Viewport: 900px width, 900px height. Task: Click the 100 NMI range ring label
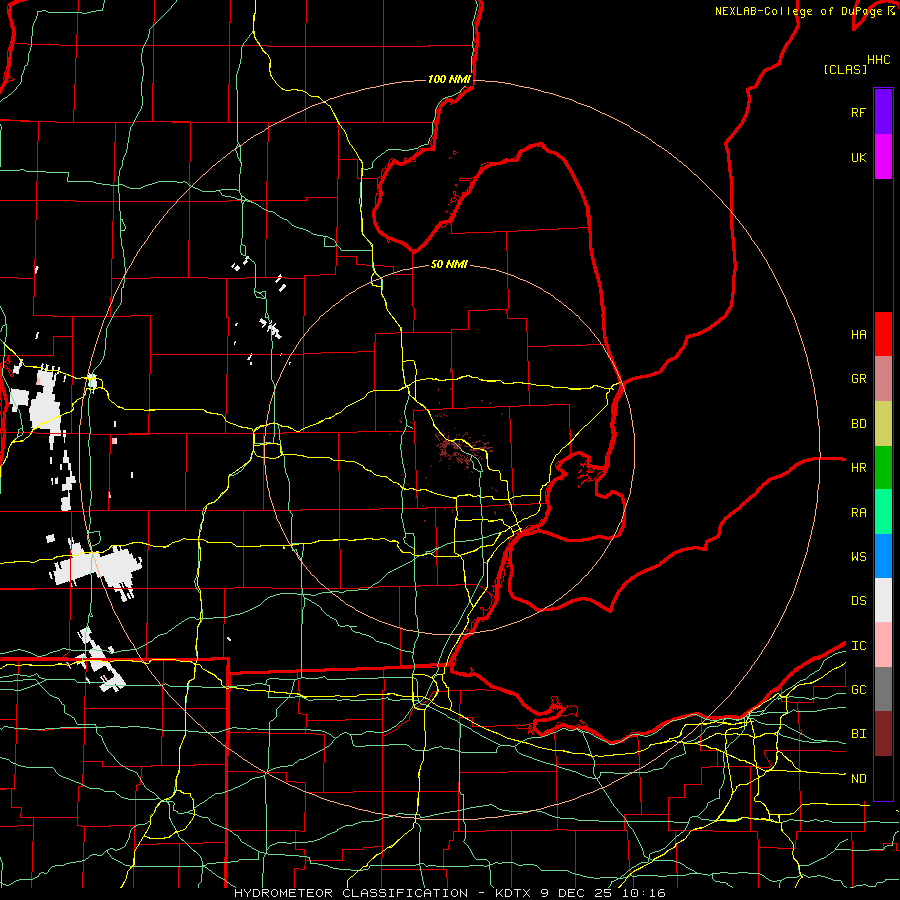pos(449,79)
